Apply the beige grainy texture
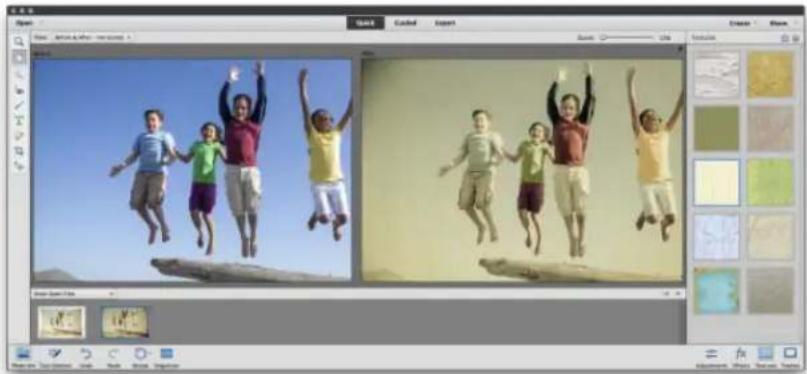The width and height of the screenshot is (807, 374). pyautogui.click(x=770, y=128)
